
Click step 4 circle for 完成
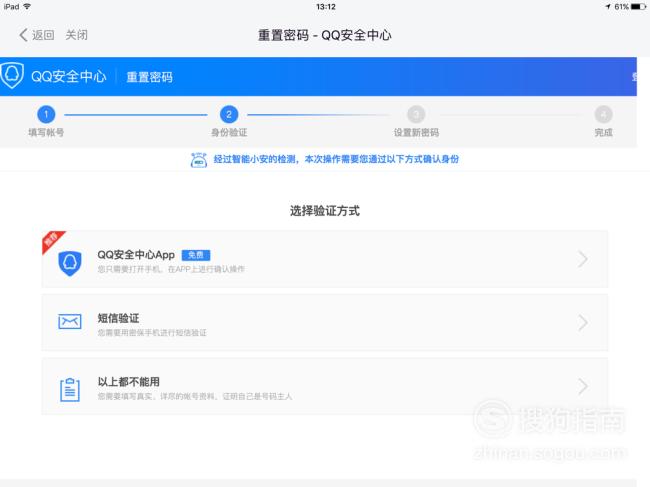click(603, 114)
